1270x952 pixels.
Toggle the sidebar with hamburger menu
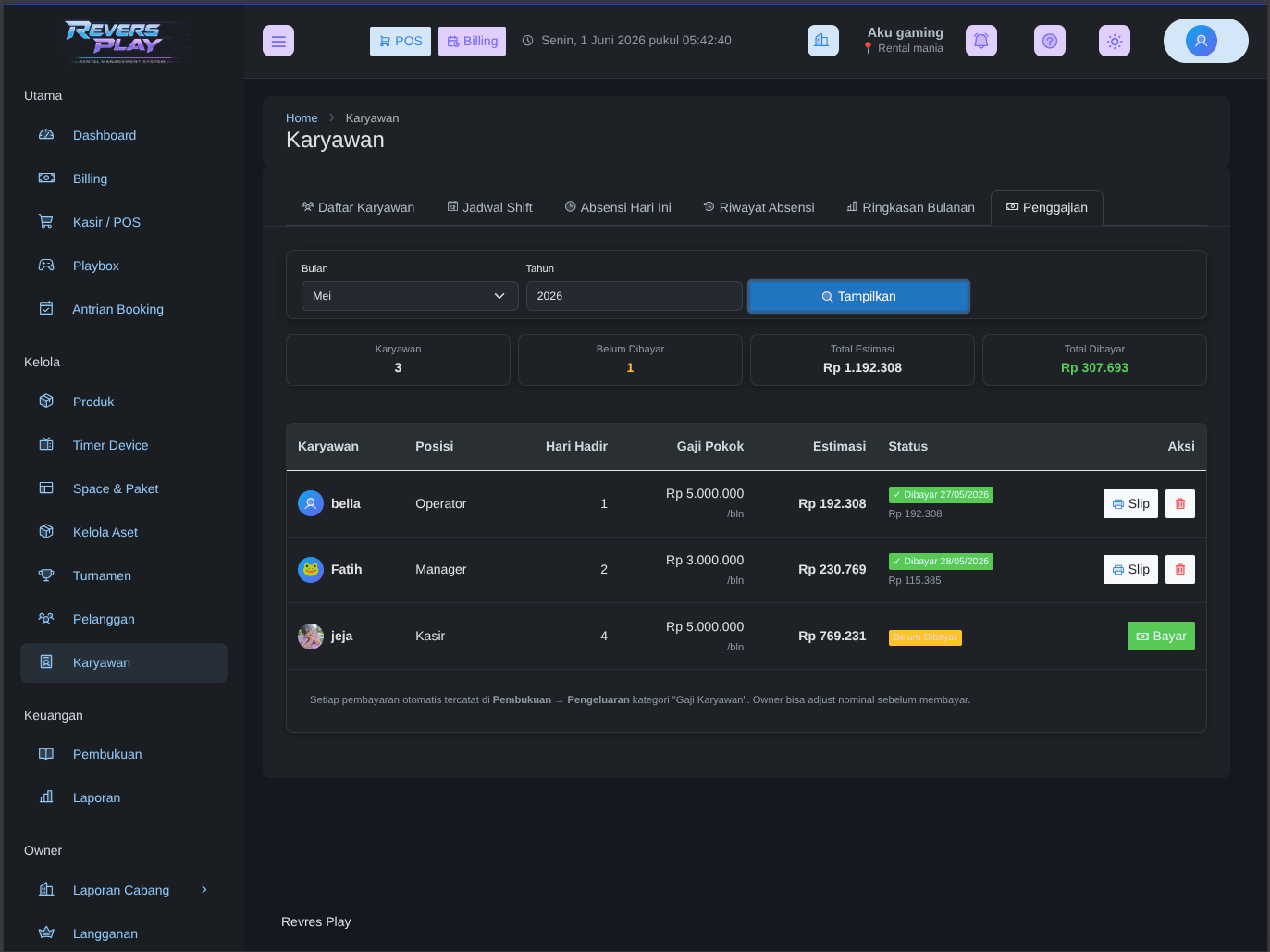(x=277, y=41)
